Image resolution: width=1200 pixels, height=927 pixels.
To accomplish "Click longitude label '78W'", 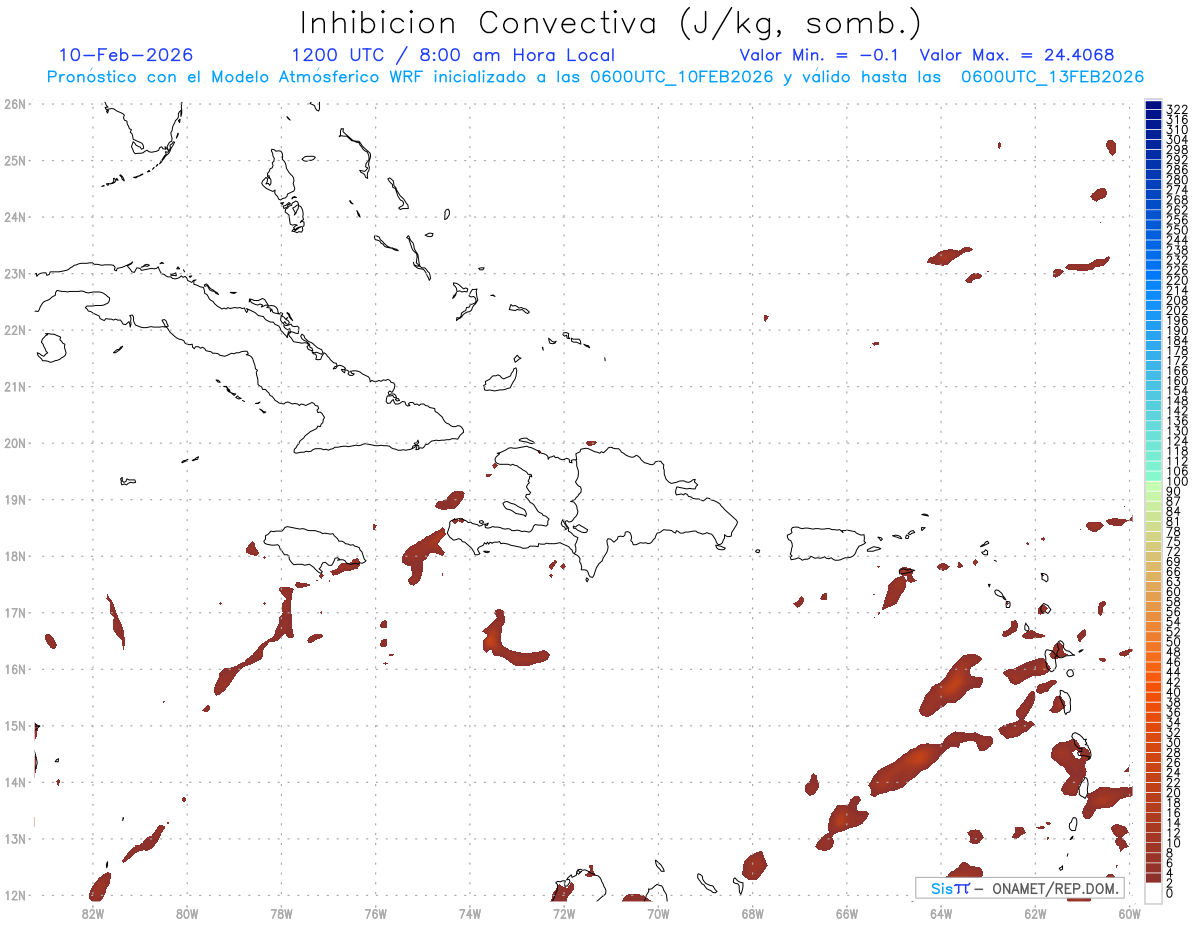I will (281, 913).
